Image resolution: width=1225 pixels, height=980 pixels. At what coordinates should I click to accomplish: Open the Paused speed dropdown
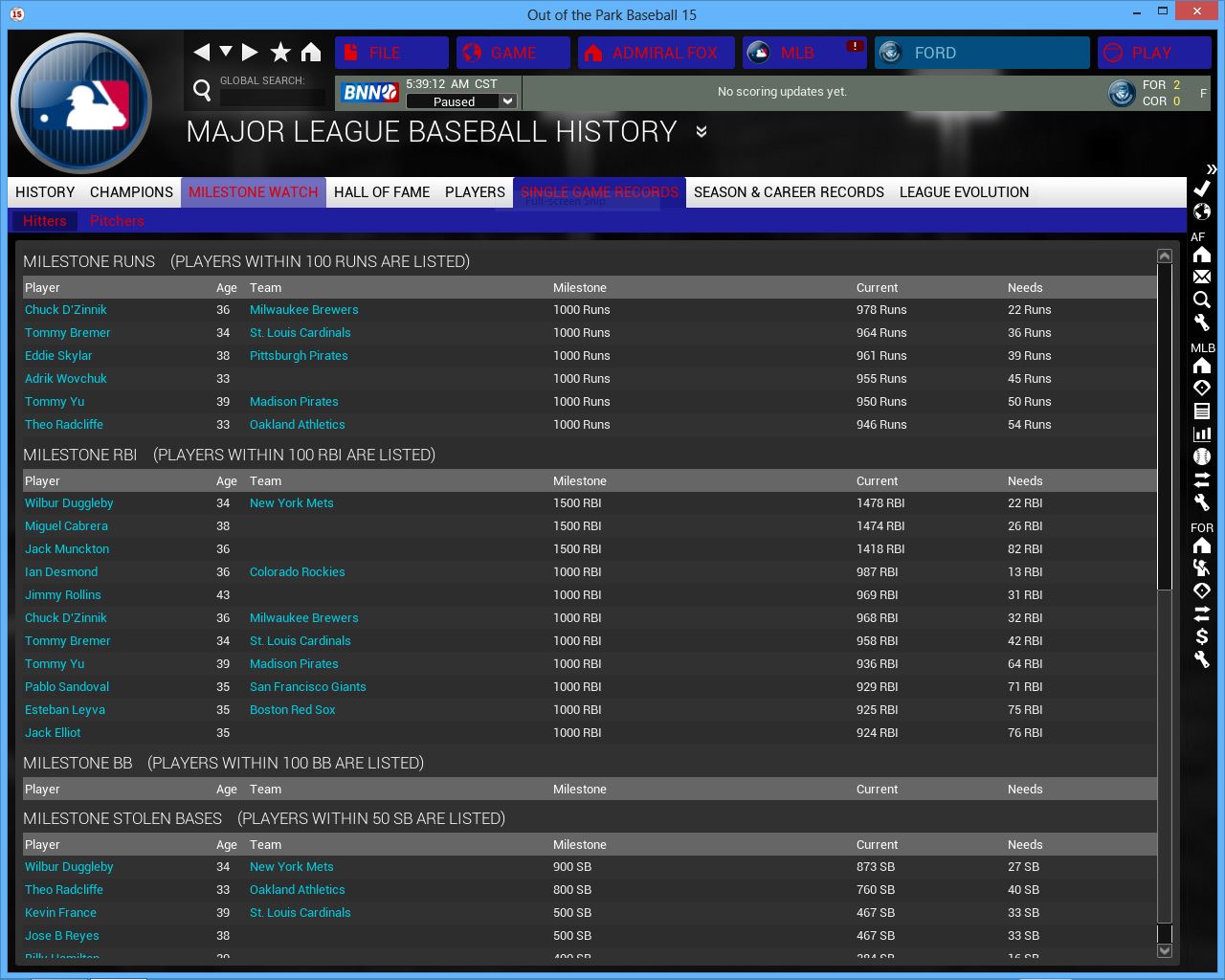click(x=508, y=101)
